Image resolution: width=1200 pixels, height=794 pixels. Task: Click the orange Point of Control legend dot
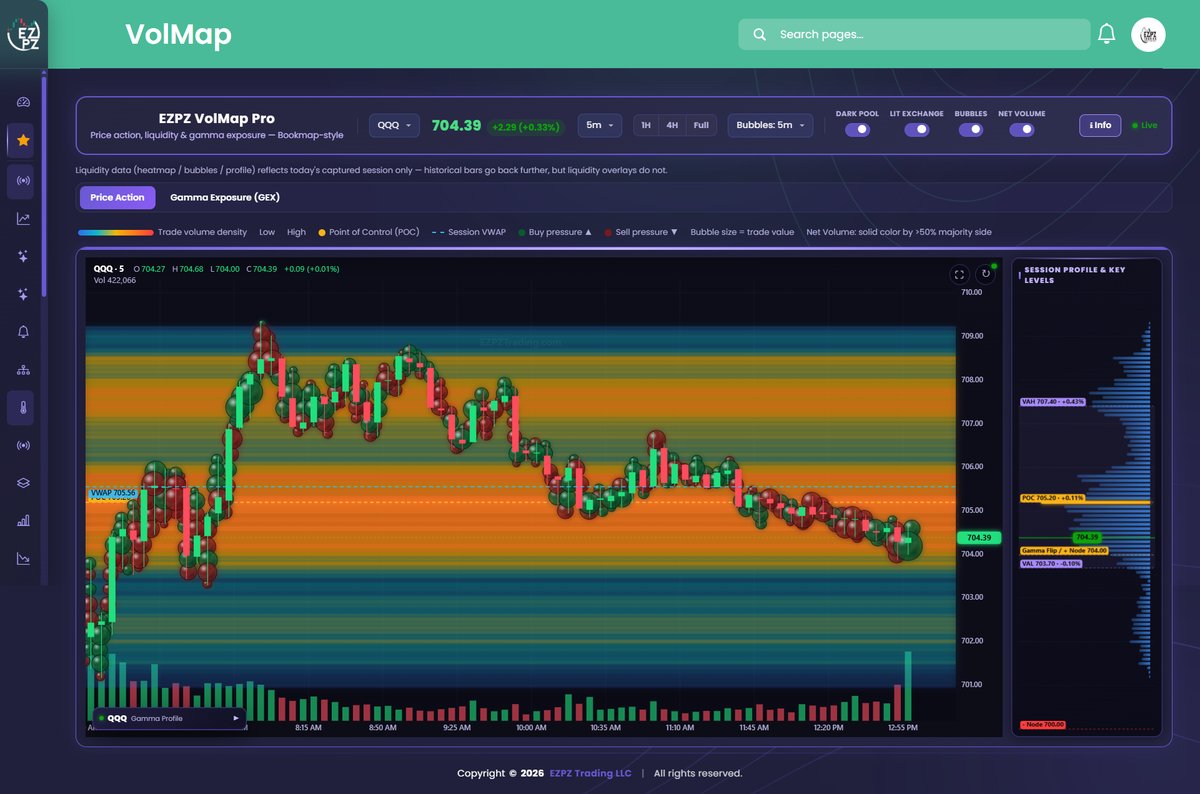click(x=322, y=232)
